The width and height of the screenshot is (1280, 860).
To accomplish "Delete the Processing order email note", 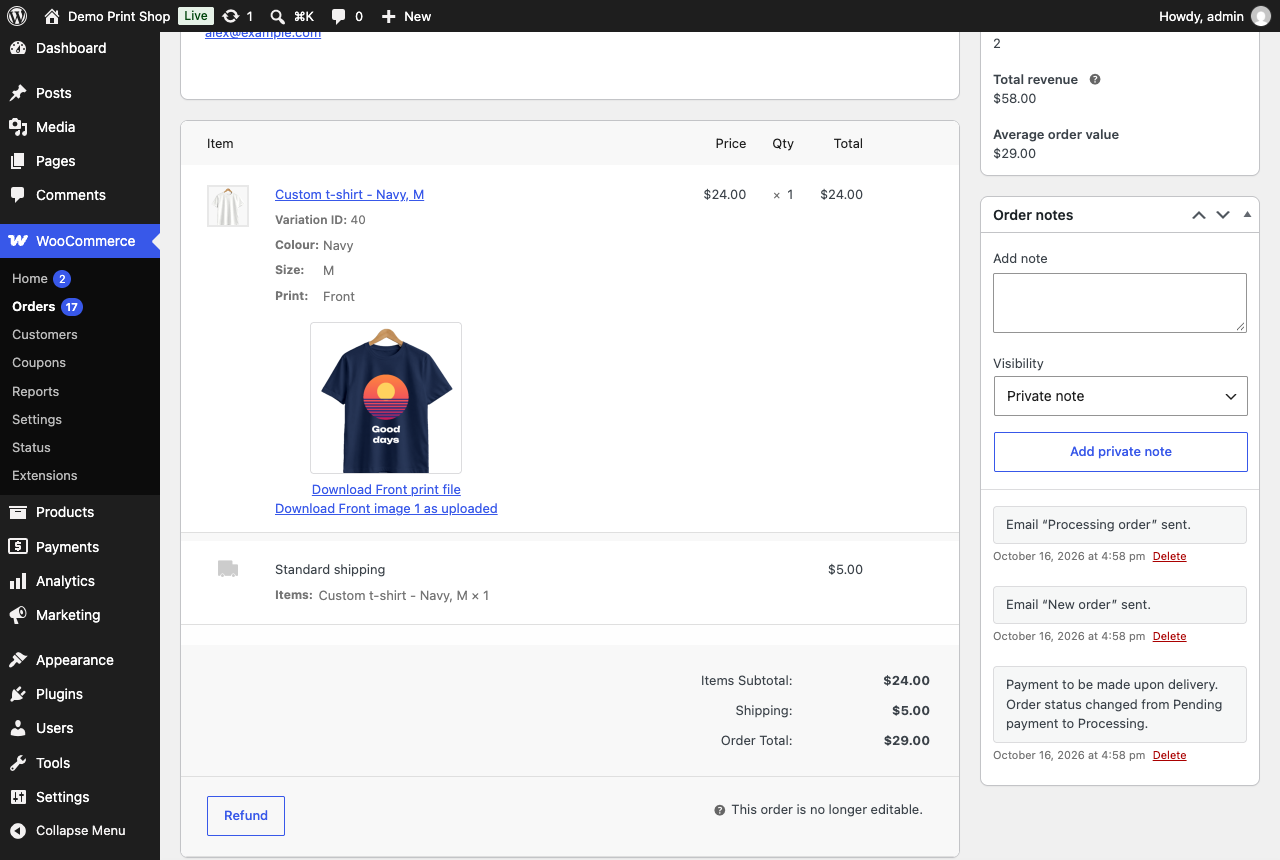I will [1169, 556].
